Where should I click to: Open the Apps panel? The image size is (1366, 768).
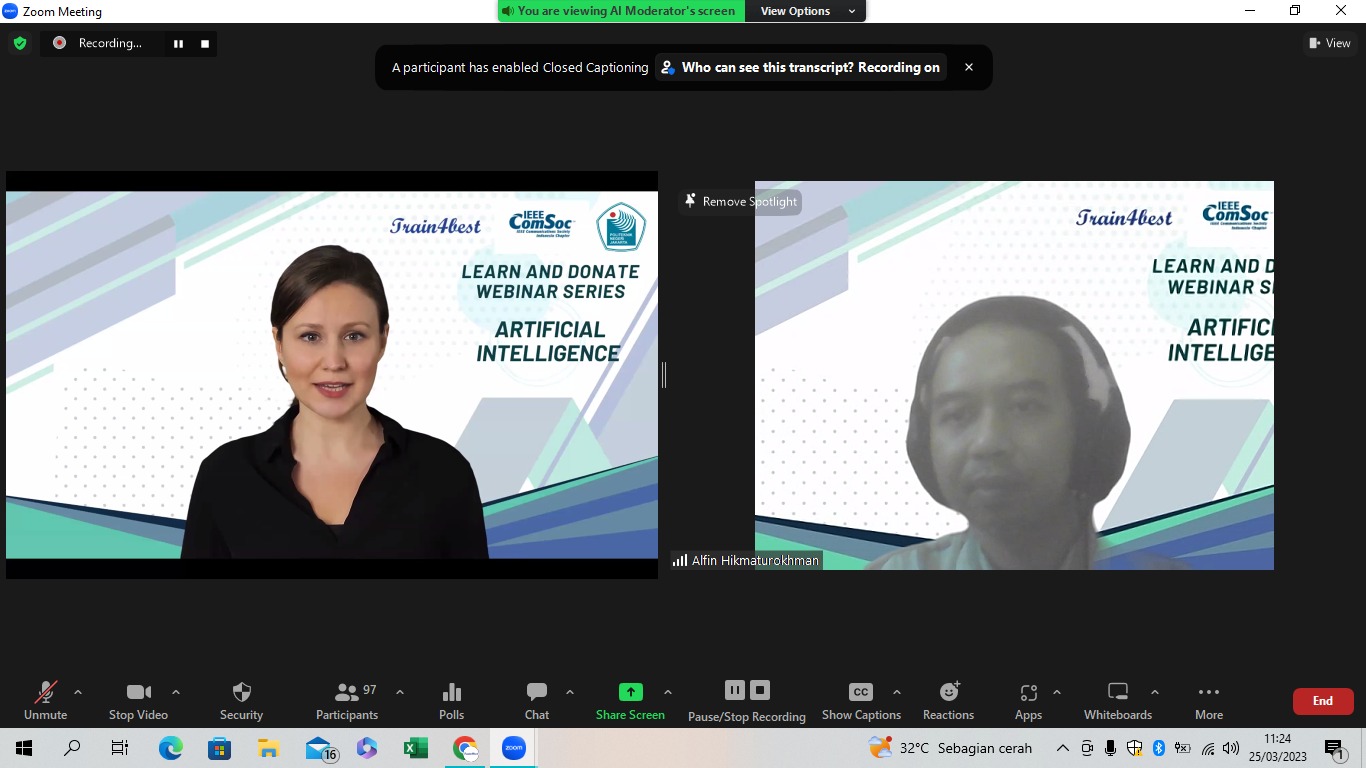pos(1028,692)
